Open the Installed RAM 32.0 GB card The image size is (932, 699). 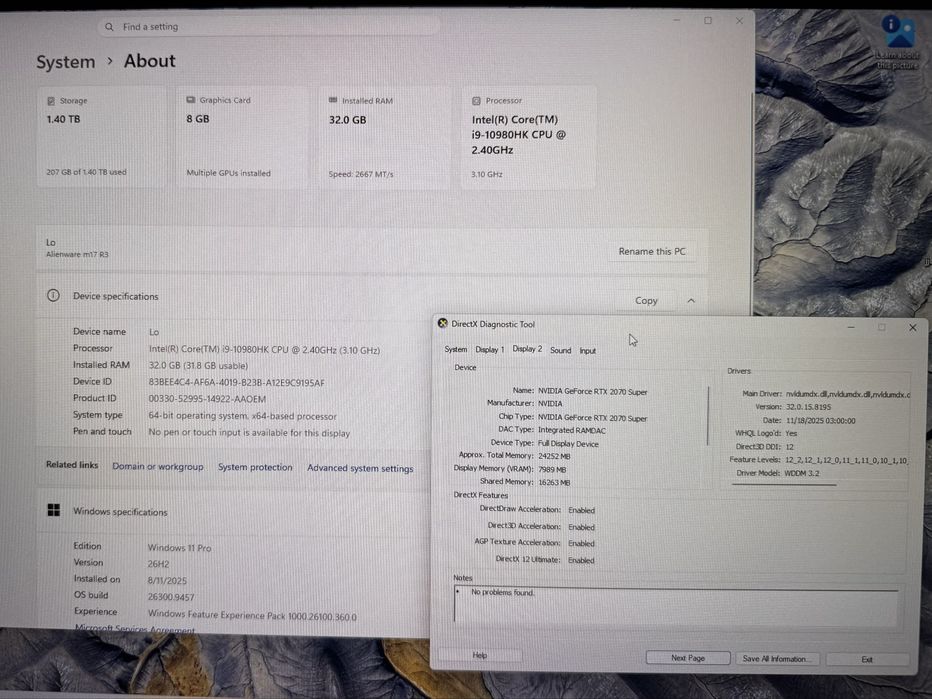385,137
